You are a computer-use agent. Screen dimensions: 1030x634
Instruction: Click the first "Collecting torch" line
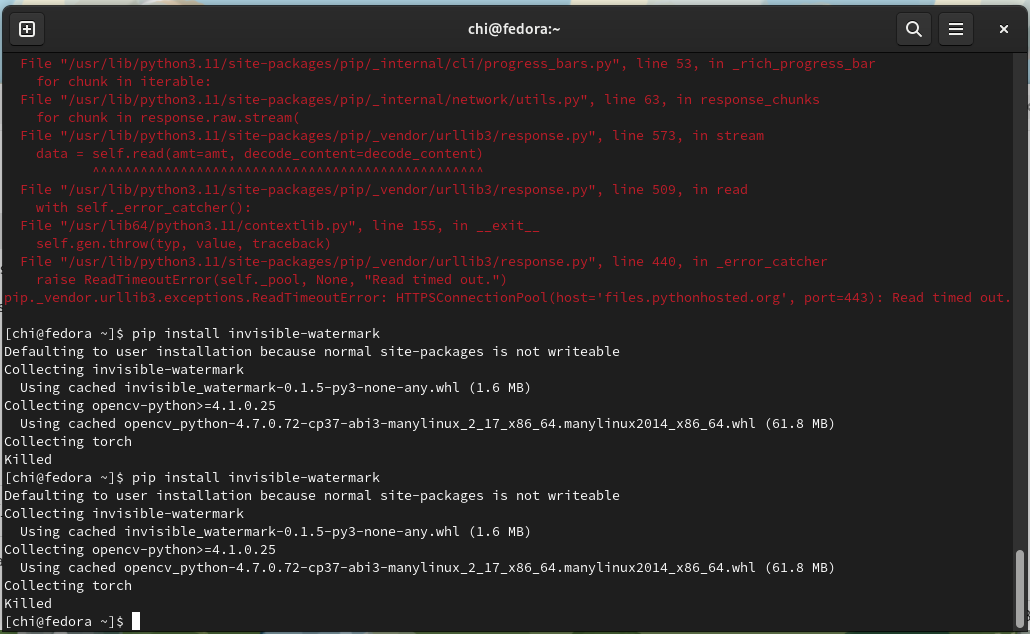coord(68,442)
